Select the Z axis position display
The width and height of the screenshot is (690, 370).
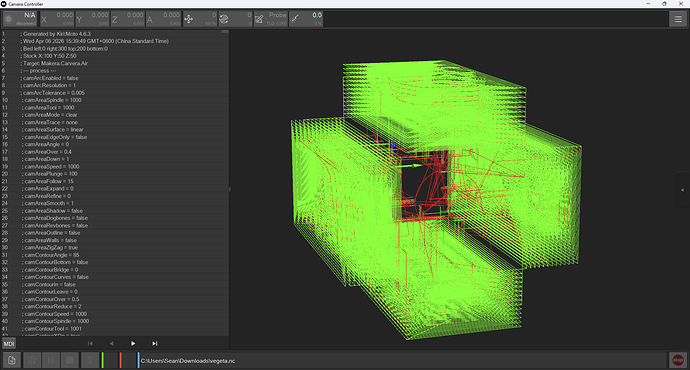(128, 19)
